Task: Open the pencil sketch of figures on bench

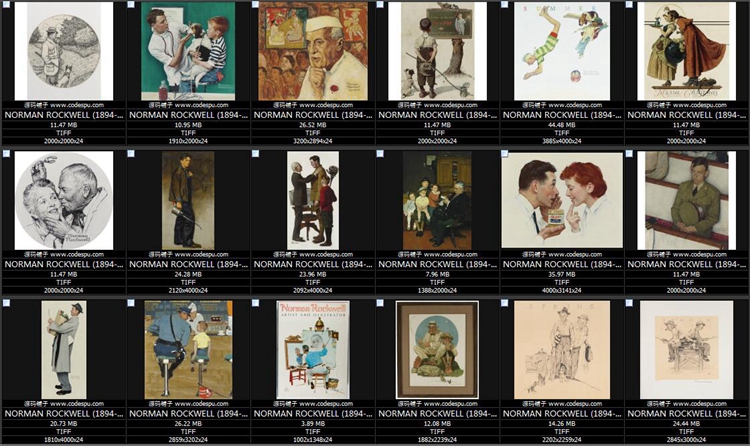Action: 686,350
